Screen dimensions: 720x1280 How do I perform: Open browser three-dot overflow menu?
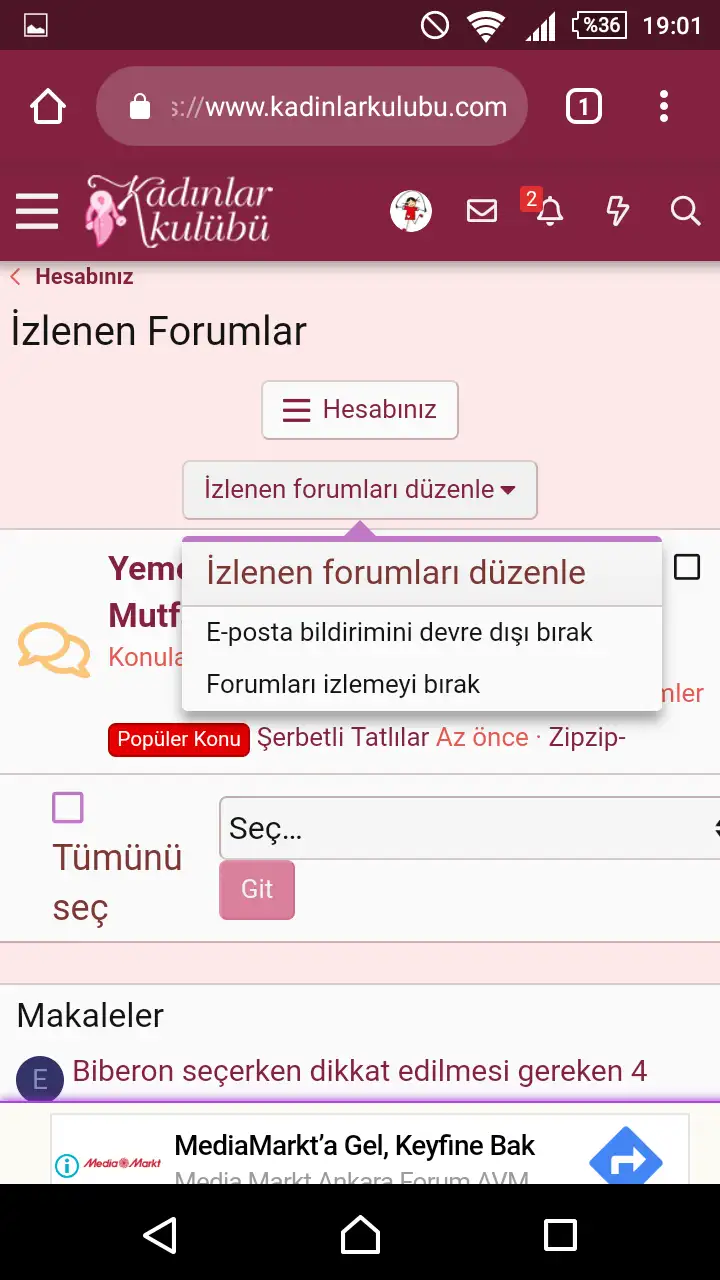coord(664,106)
